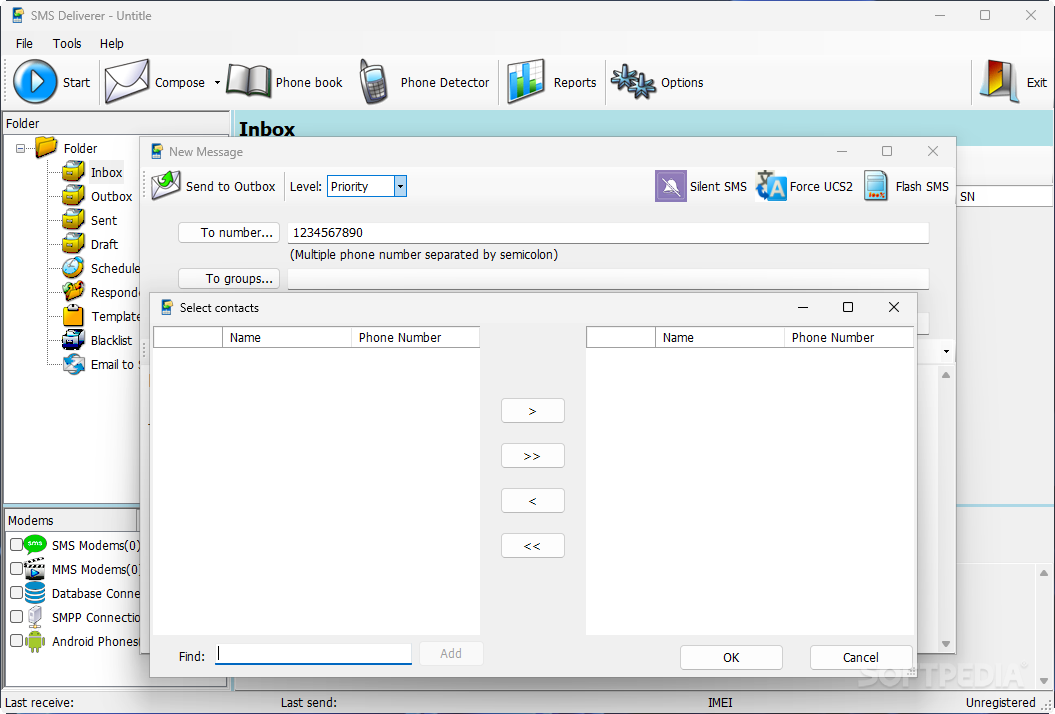This screenshot has height=714, width=1055.
Task: Open the Compose dropdown arrow
Action: (217, 83)
